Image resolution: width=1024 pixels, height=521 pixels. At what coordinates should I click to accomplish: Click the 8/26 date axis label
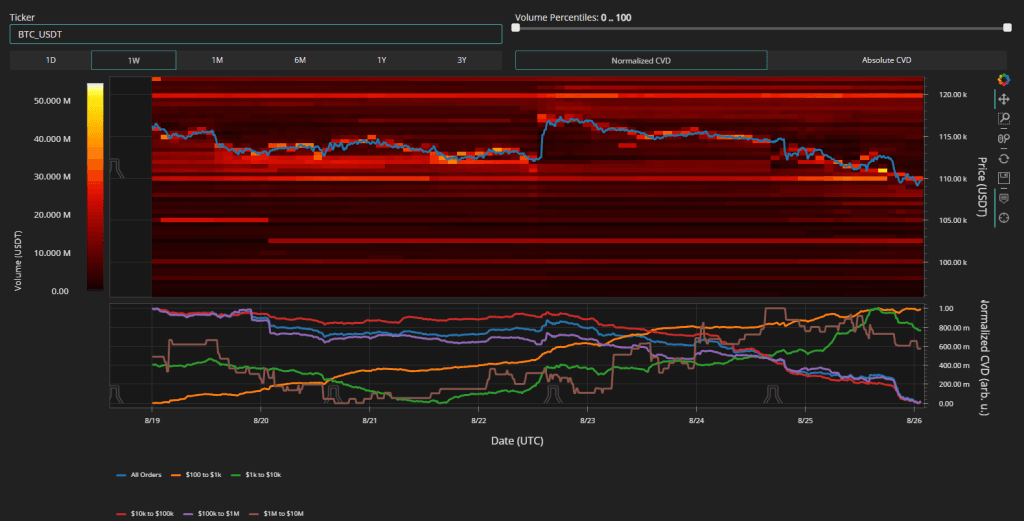pyautogui.click(x=914, y=420)
